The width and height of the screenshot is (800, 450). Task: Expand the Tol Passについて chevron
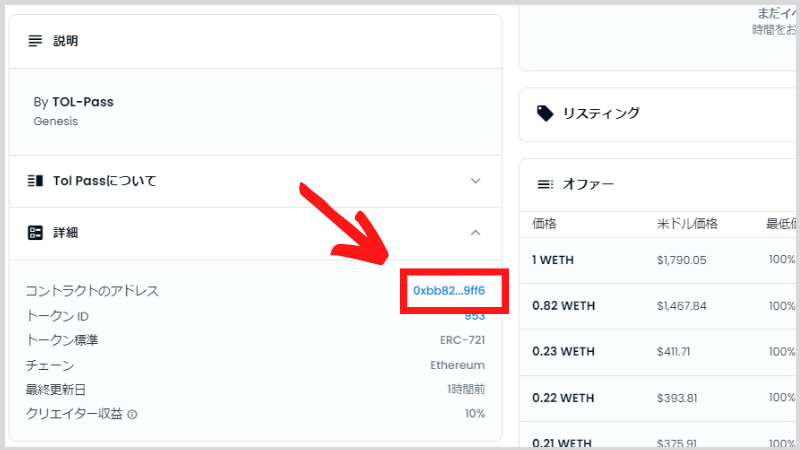pyautogui.click(x=476, y=181)
